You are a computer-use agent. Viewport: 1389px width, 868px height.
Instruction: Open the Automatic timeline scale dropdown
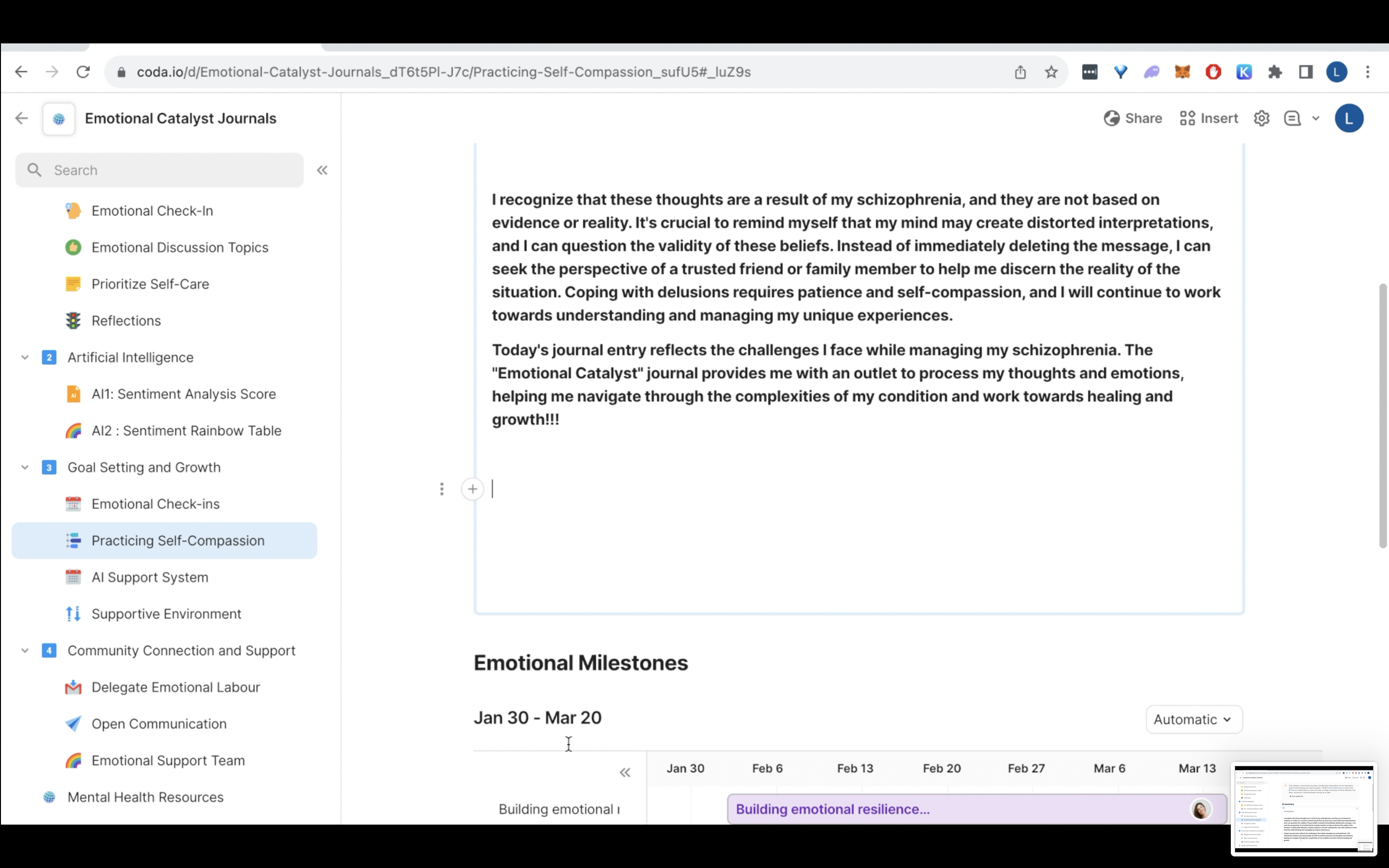click(x=1193, y=719)
